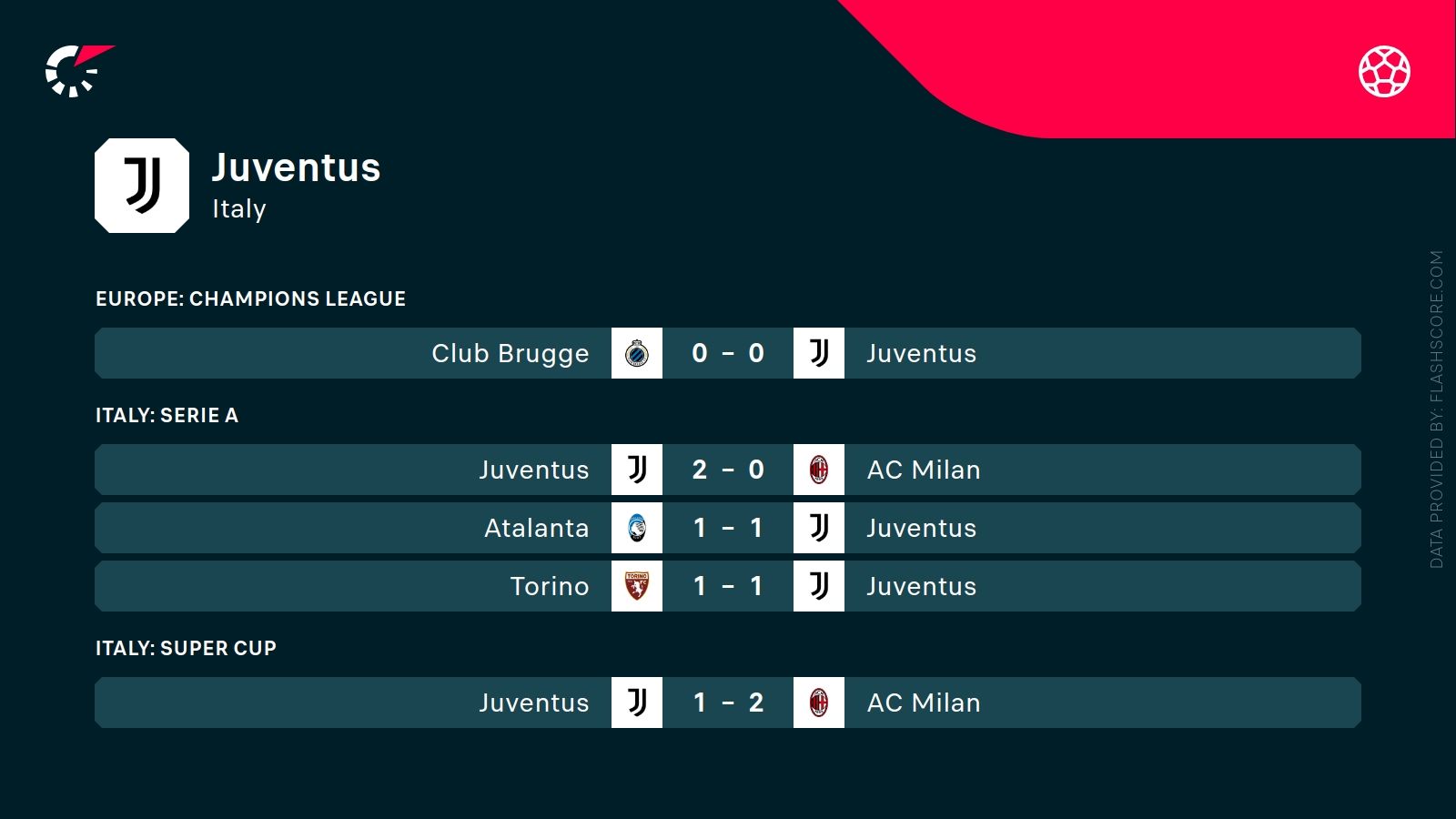Viewport: 1456px width, 819px height.
Task: Click the 2 - 0 score against AC Milan
Action: (x=728, y=470)
